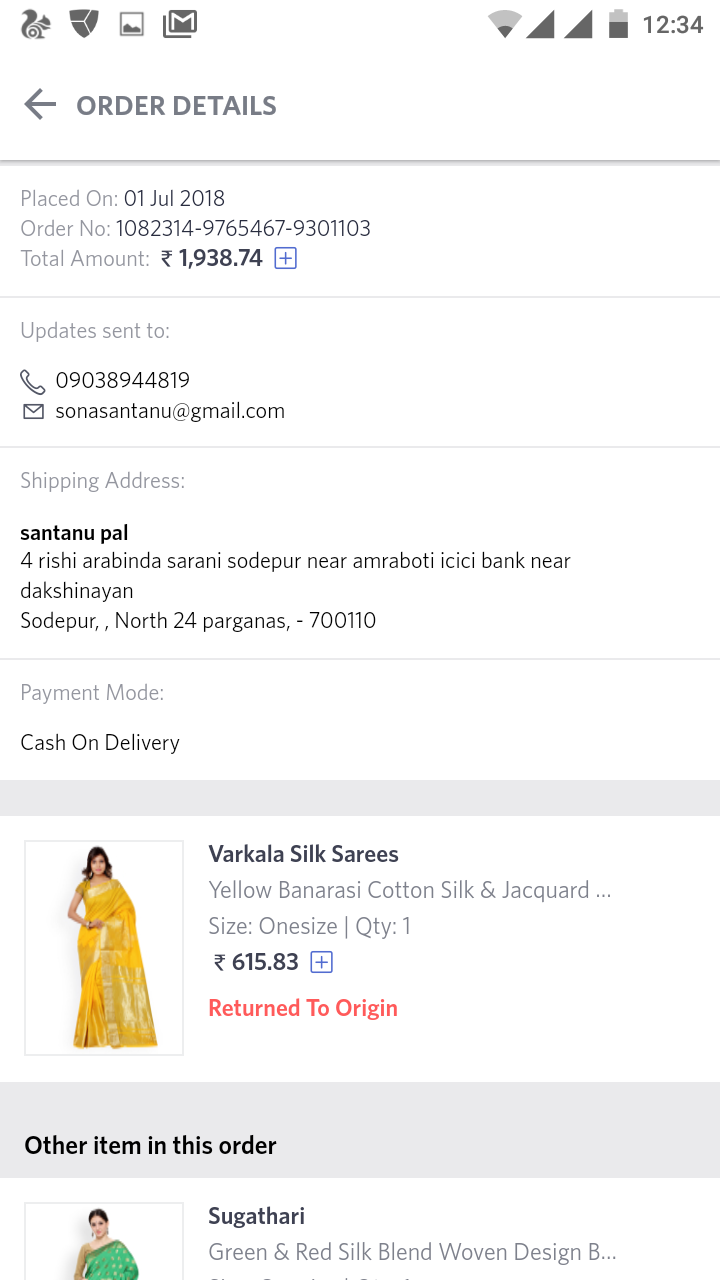Tap the Gmail notification icon in status bar
The width and height of the screenshot is (720, 1280).
180,24
